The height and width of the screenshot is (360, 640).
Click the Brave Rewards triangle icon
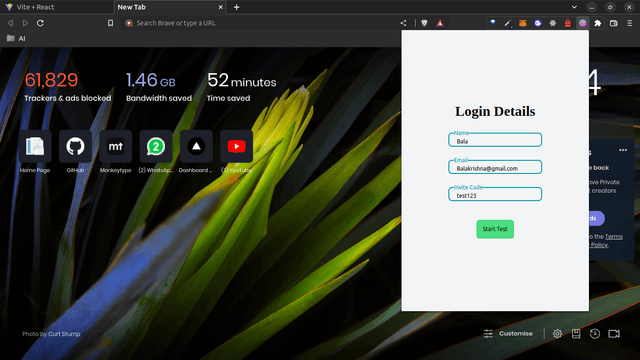pos(440,23)
